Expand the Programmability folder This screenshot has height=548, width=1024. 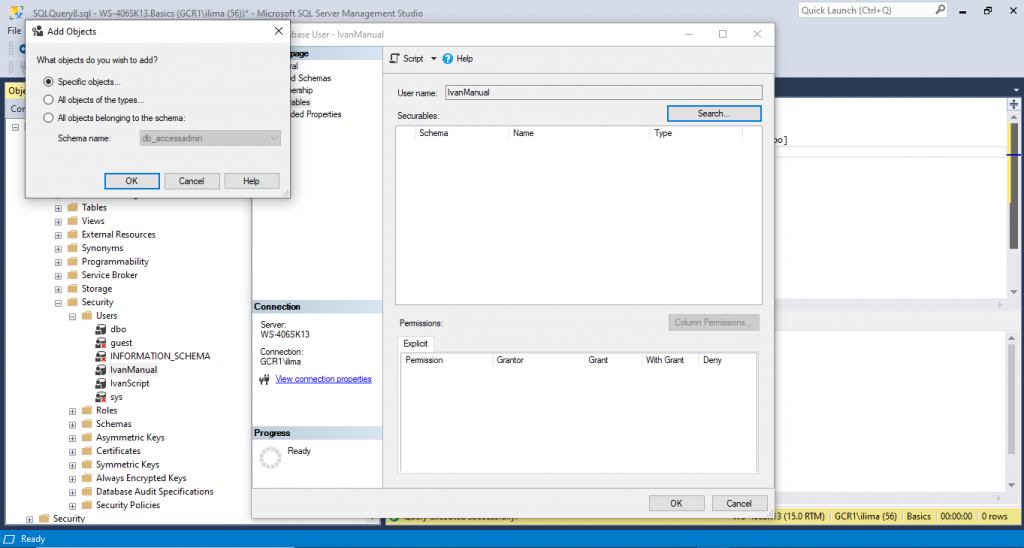(x=58, y=262)
